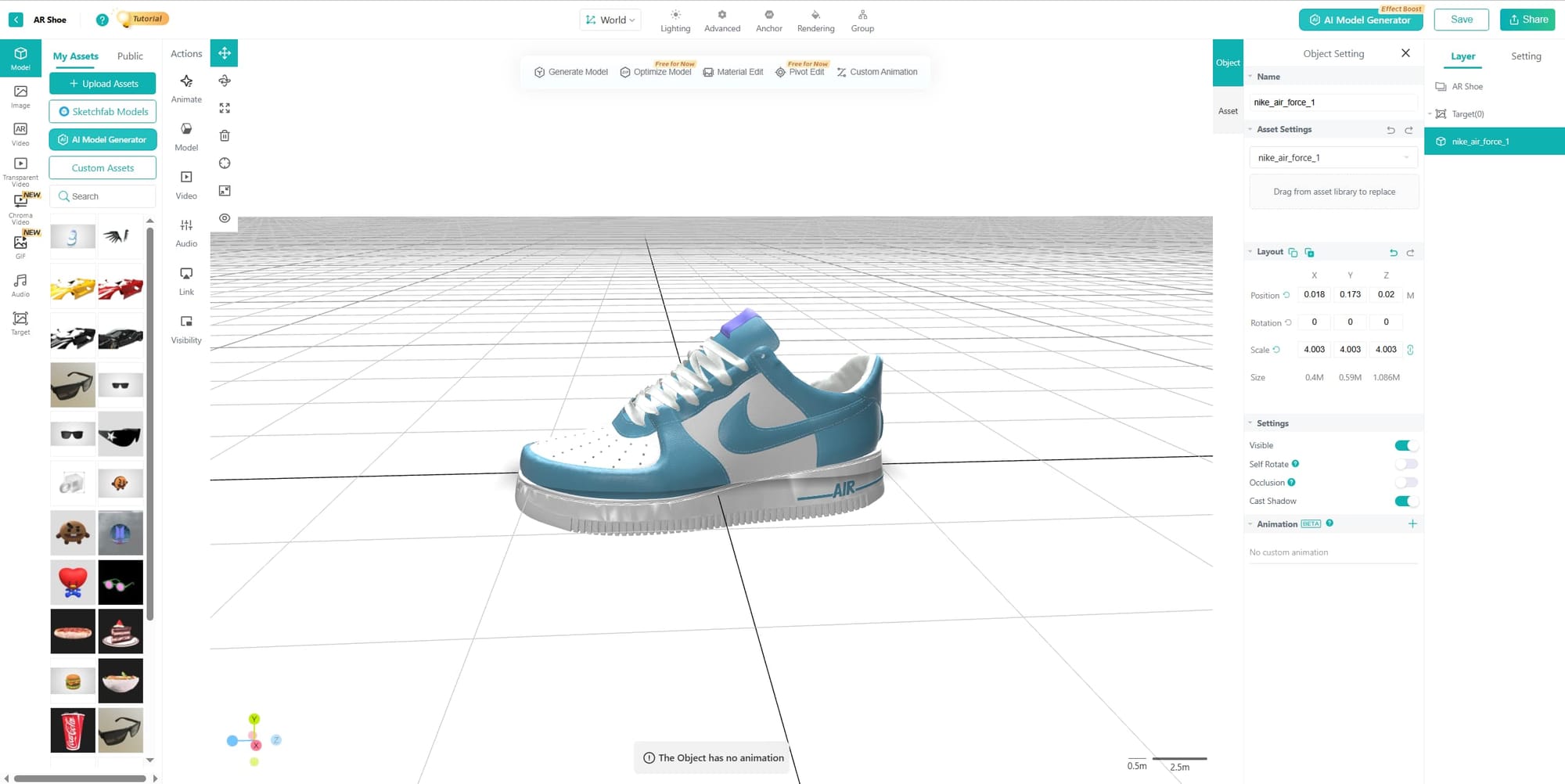Click the fit-to-view tool icon
The image size is (1565, 784).
pyautogui.click(x=225, y=190)
